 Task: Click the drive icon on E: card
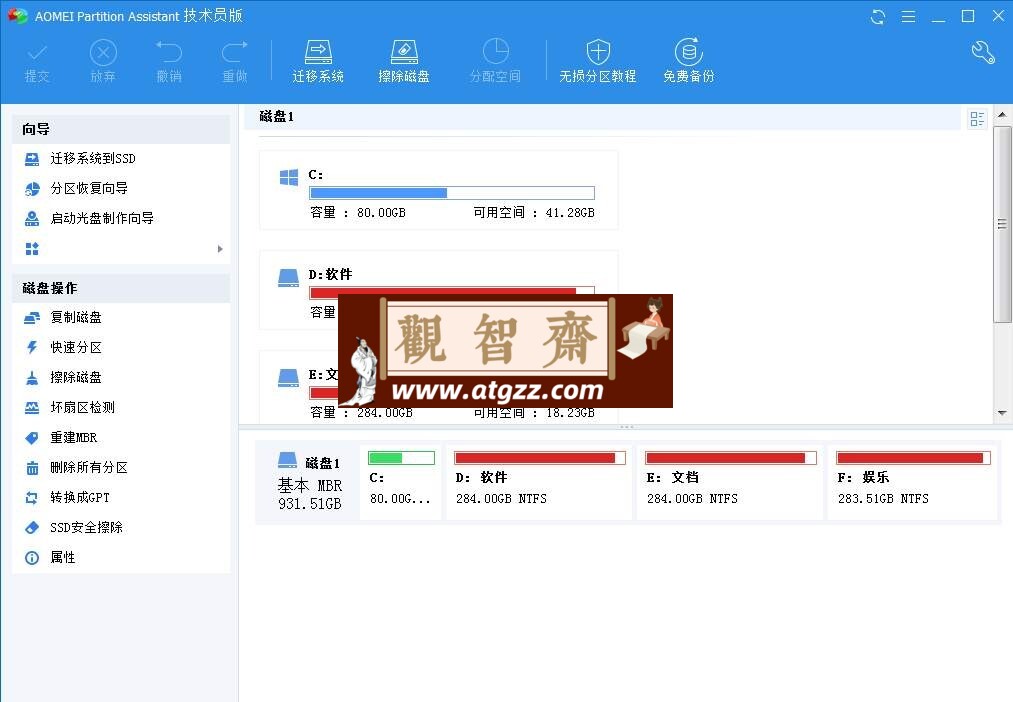tap(288, 378)
